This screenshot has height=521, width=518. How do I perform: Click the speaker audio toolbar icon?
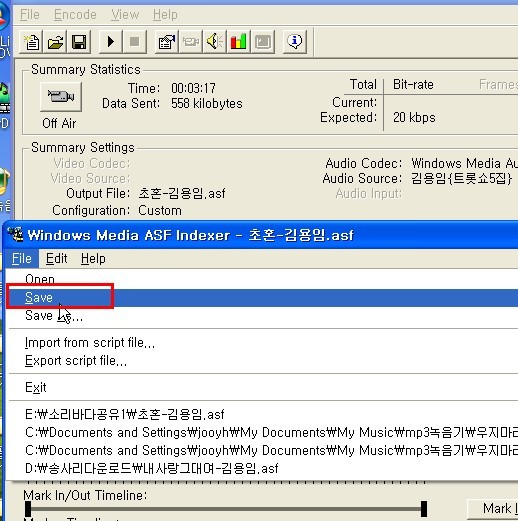(x=214, y=42)
